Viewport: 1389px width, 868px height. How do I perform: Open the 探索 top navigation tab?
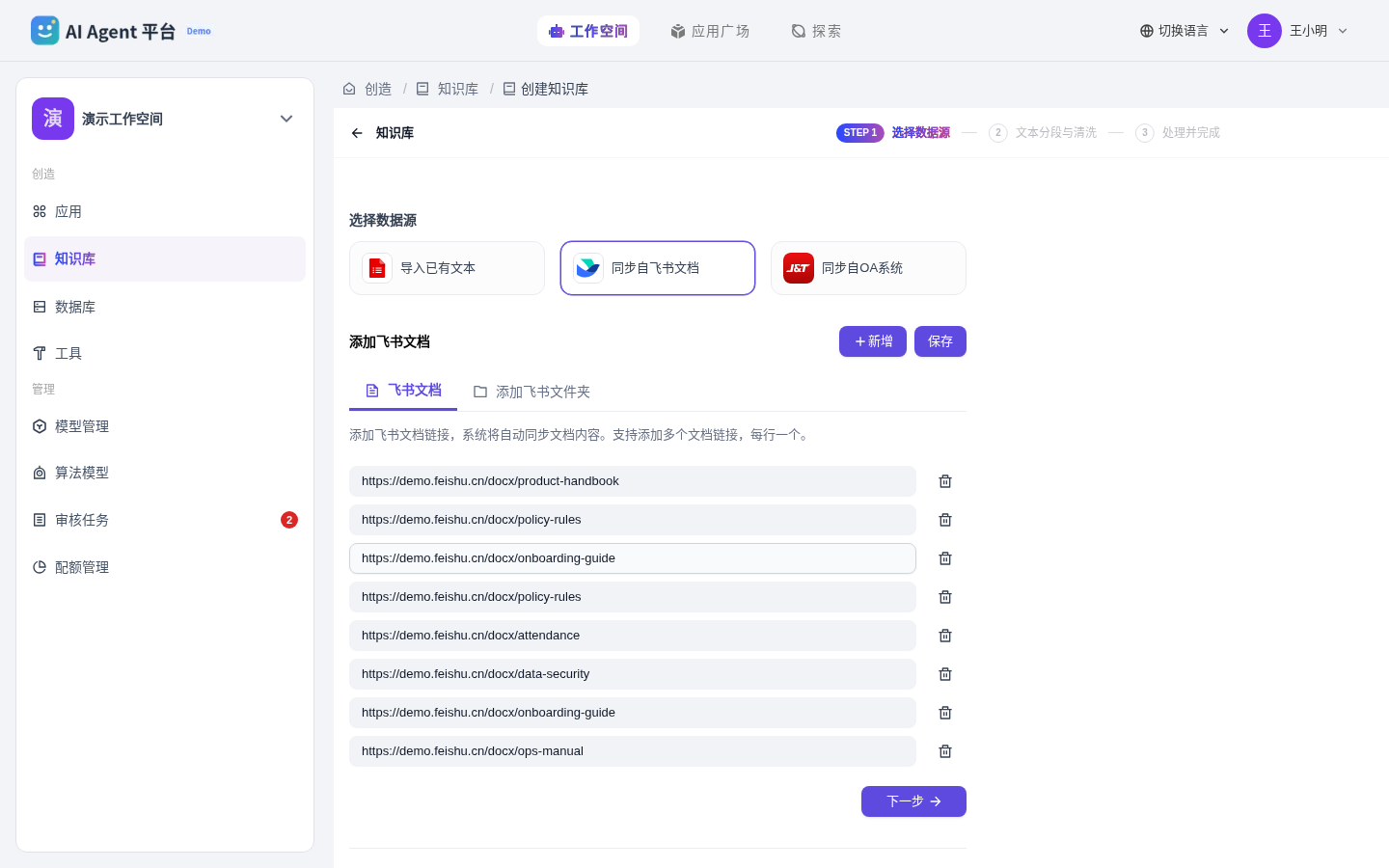tap(816, 31)
